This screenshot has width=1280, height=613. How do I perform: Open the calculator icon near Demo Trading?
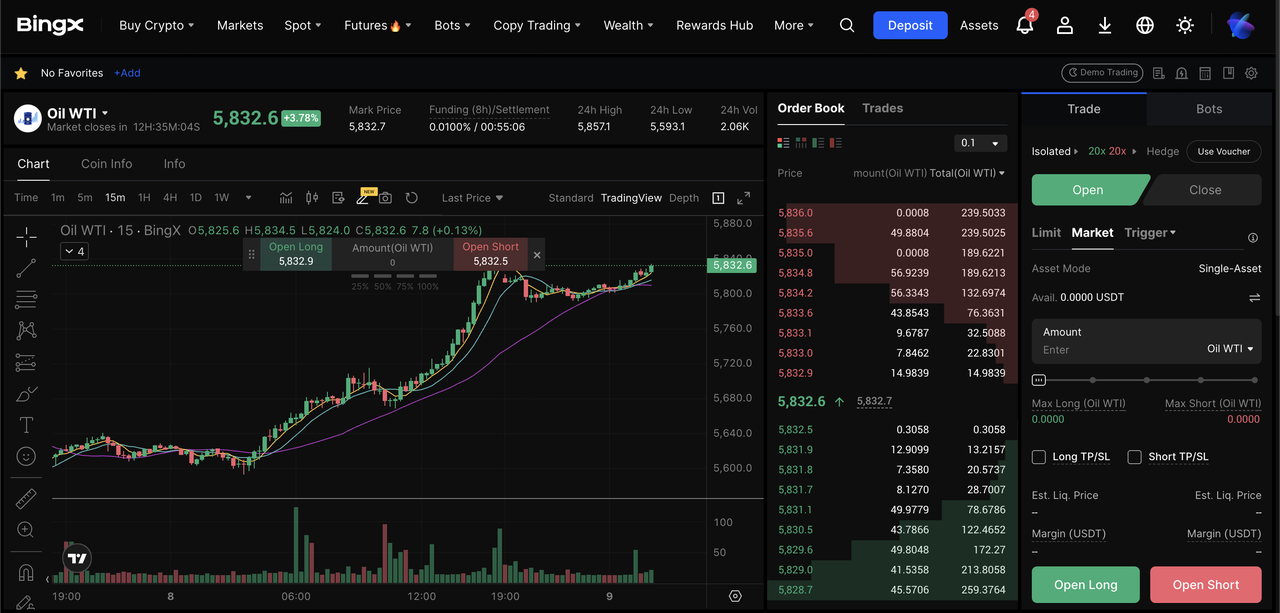click(1205, 73)
